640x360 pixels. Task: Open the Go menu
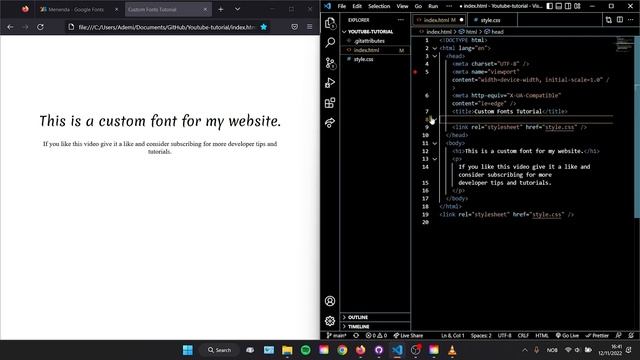pyautogui.click(x=418, y=6)
